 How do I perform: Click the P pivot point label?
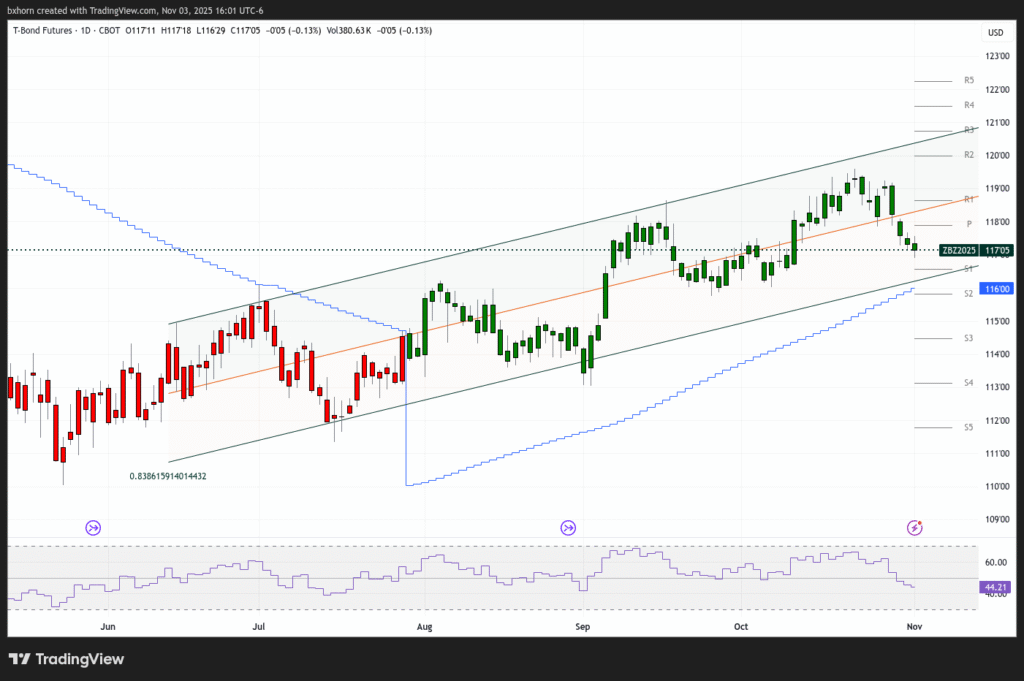[969, 224]
